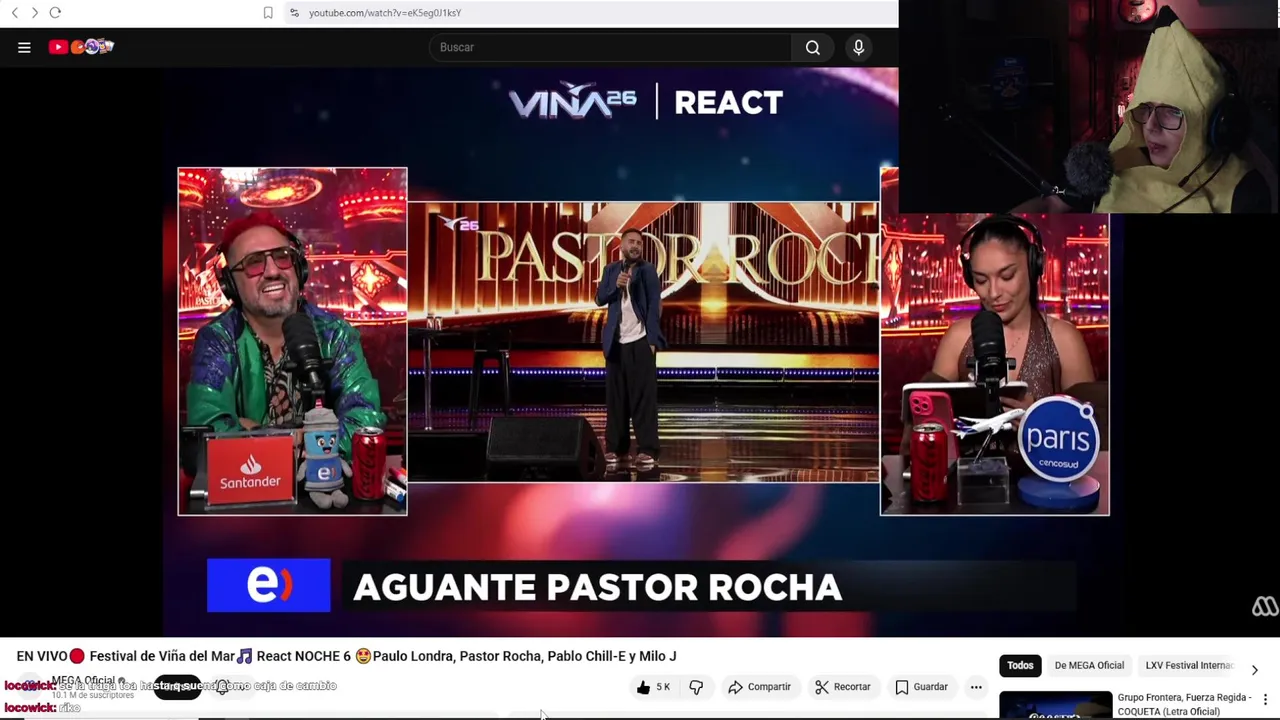Image resolution: width=1280 pixels, height=720 pixels.
Task: Click the magnifier search button
Action: pyautogui.click(x=813, y=47)
